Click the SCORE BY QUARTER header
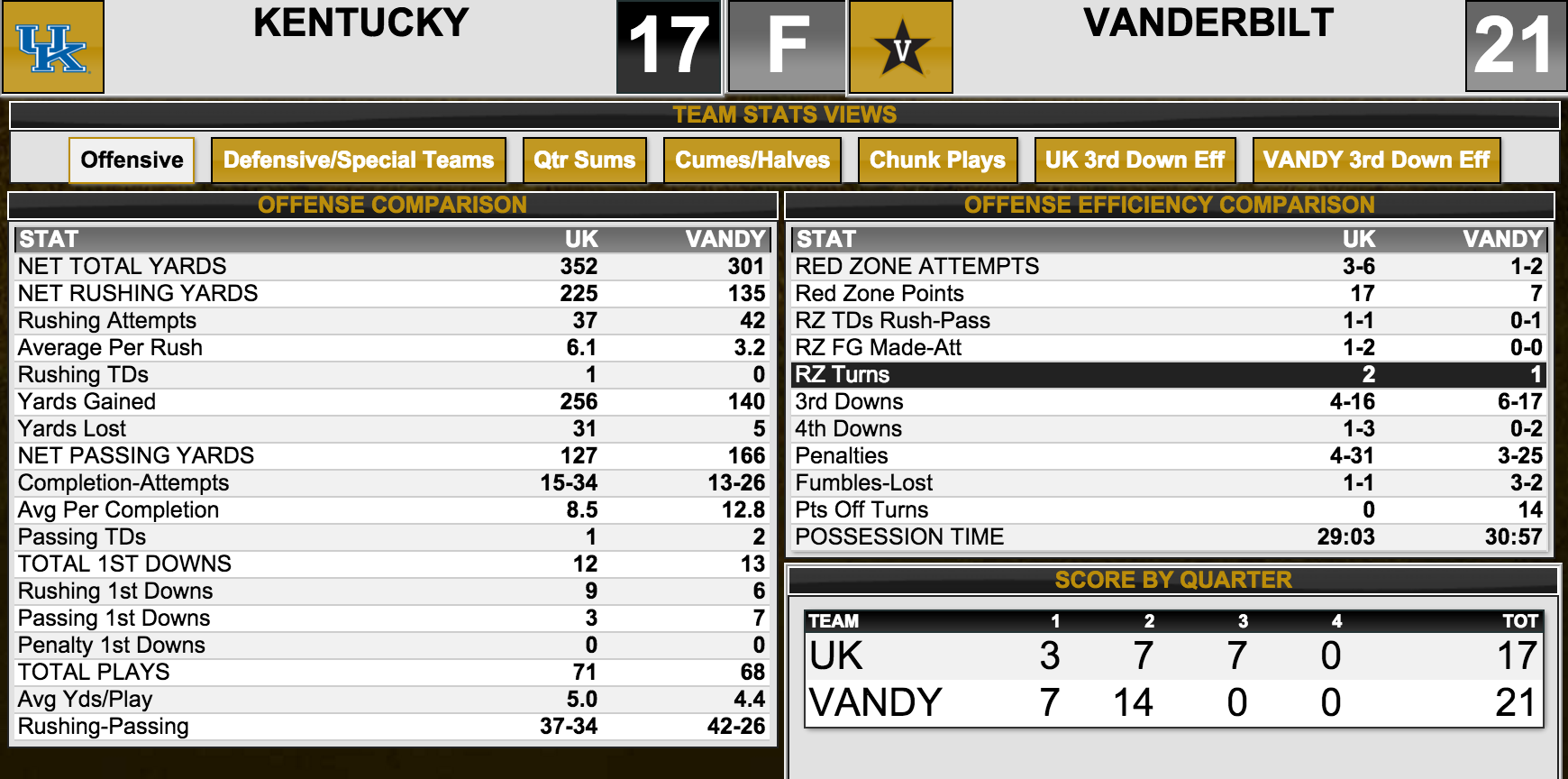Image resolution: width=1568 pixels, height=779 pixels. click(1173, 580)
